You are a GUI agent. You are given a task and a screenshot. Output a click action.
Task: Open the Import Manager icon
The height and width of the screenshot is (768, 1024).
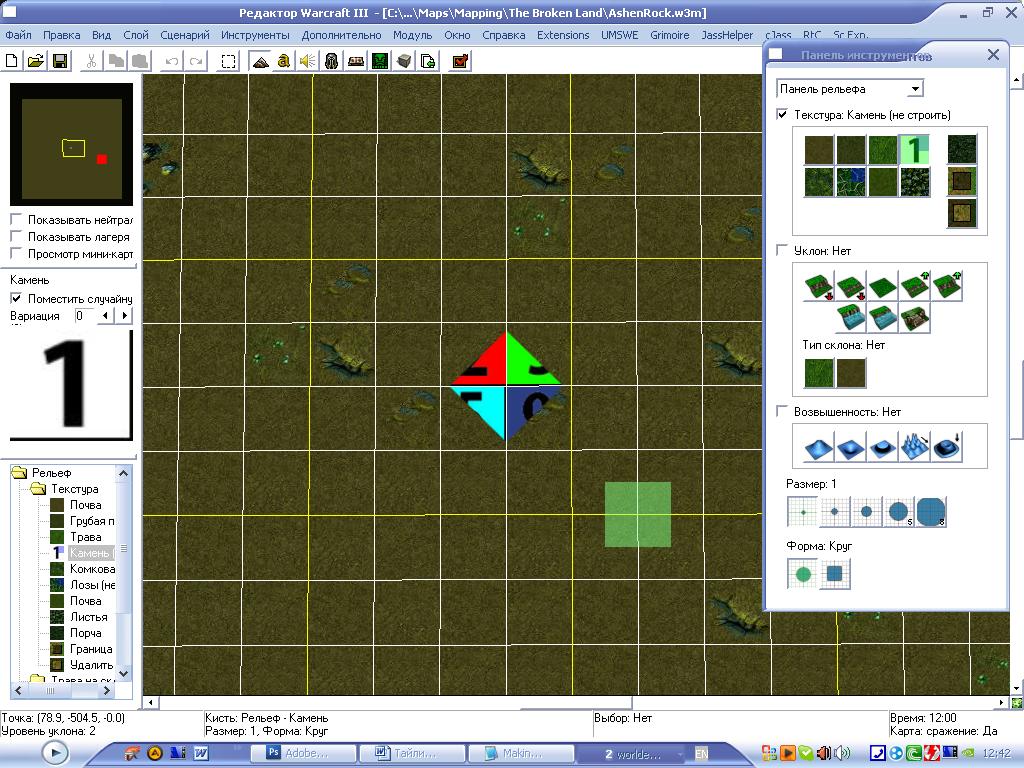click(428, 61)
